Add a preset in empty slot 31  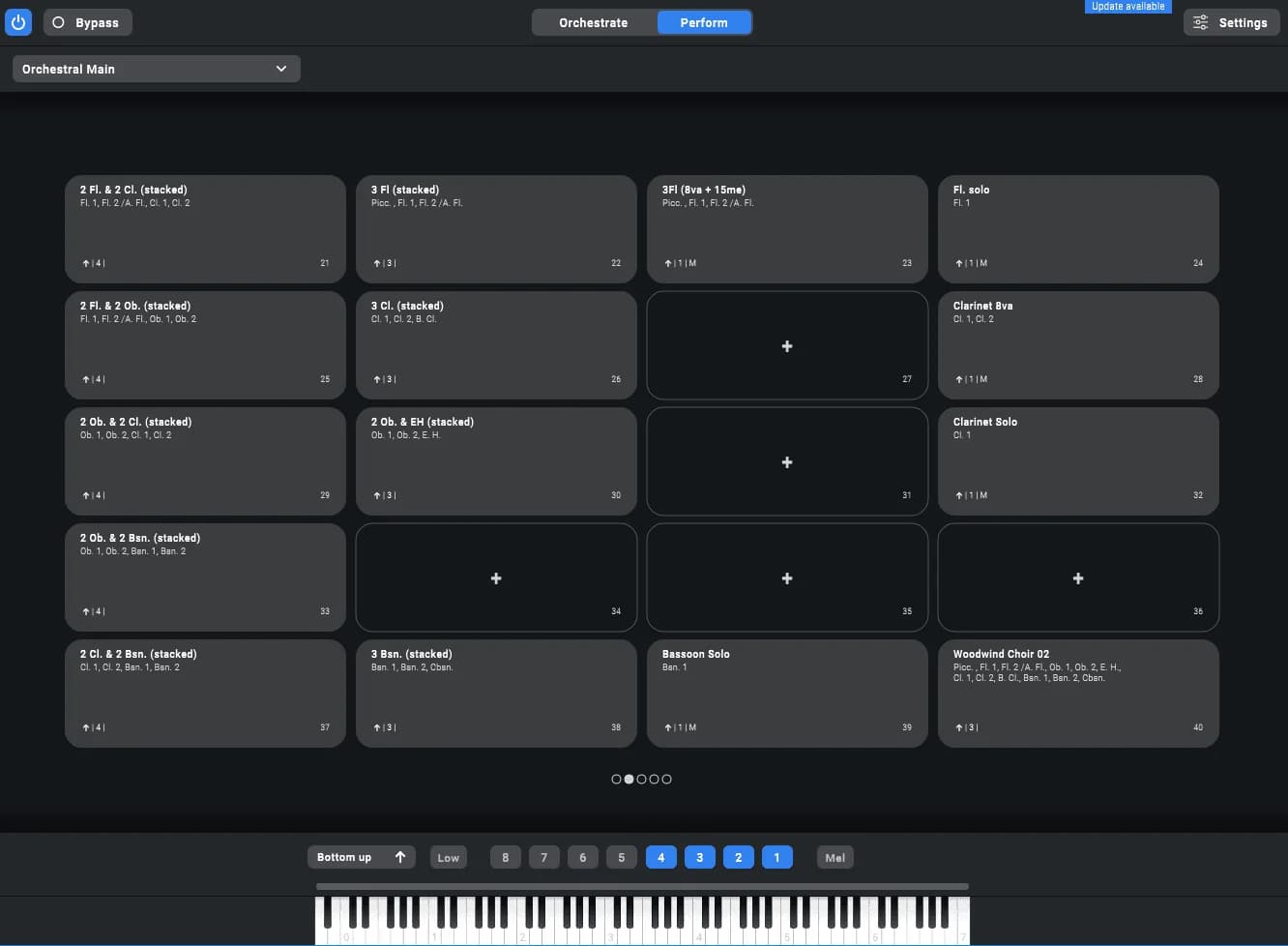pos(787,462)
